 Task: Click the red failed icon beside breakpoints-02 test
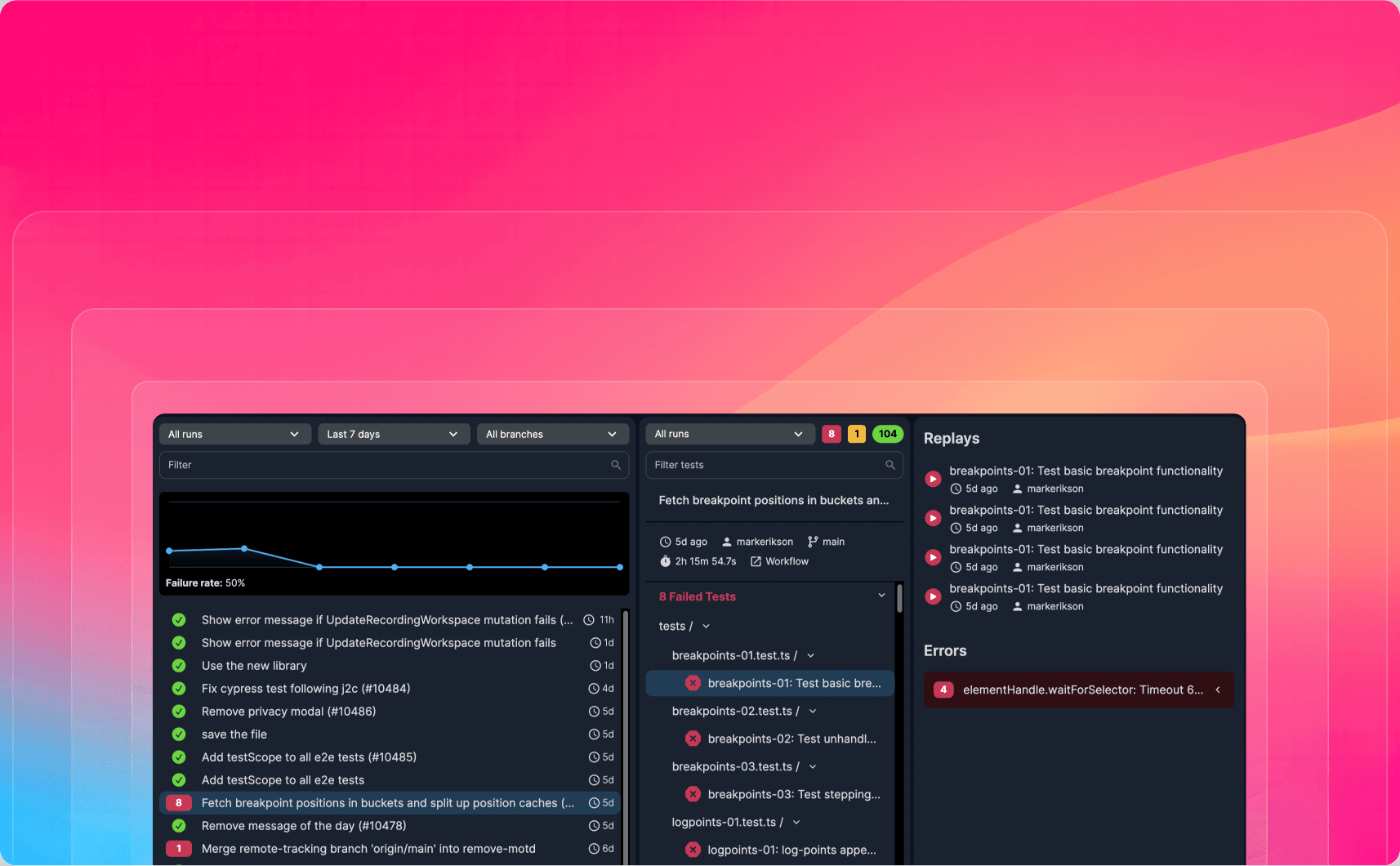tap(693, 739)
